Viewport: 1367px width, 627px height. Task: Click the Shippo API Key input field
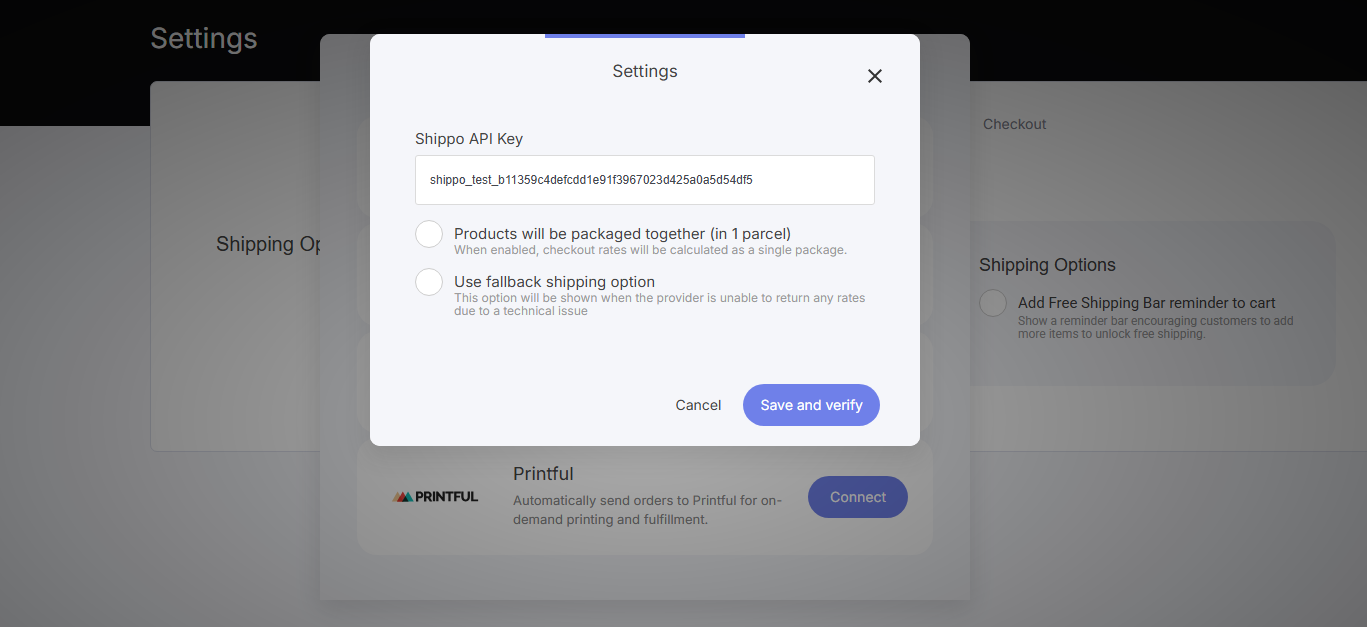(645, 180)
